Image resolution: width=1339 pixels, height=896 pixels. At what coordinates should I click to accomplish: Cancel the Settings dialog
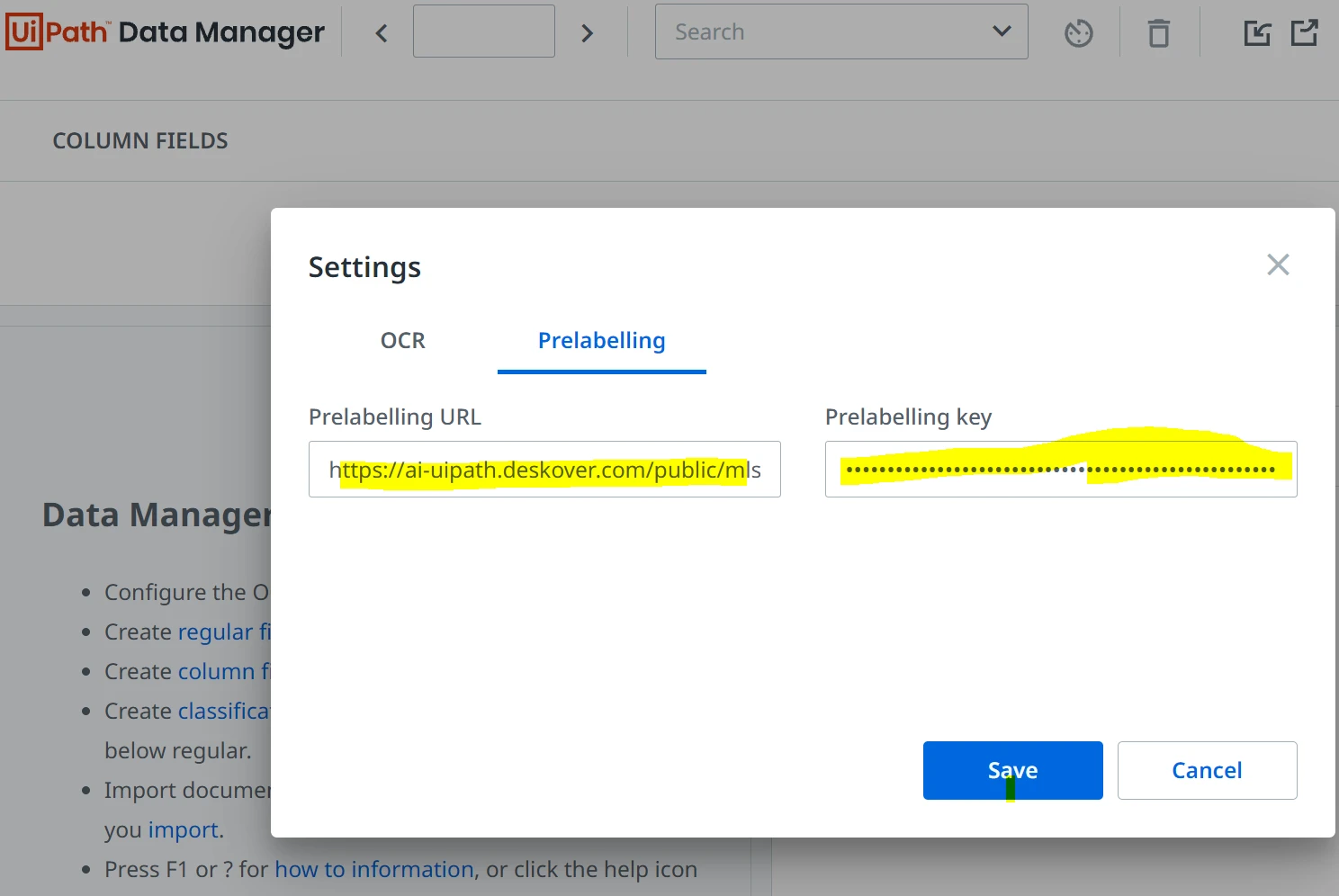[1208, 770]
